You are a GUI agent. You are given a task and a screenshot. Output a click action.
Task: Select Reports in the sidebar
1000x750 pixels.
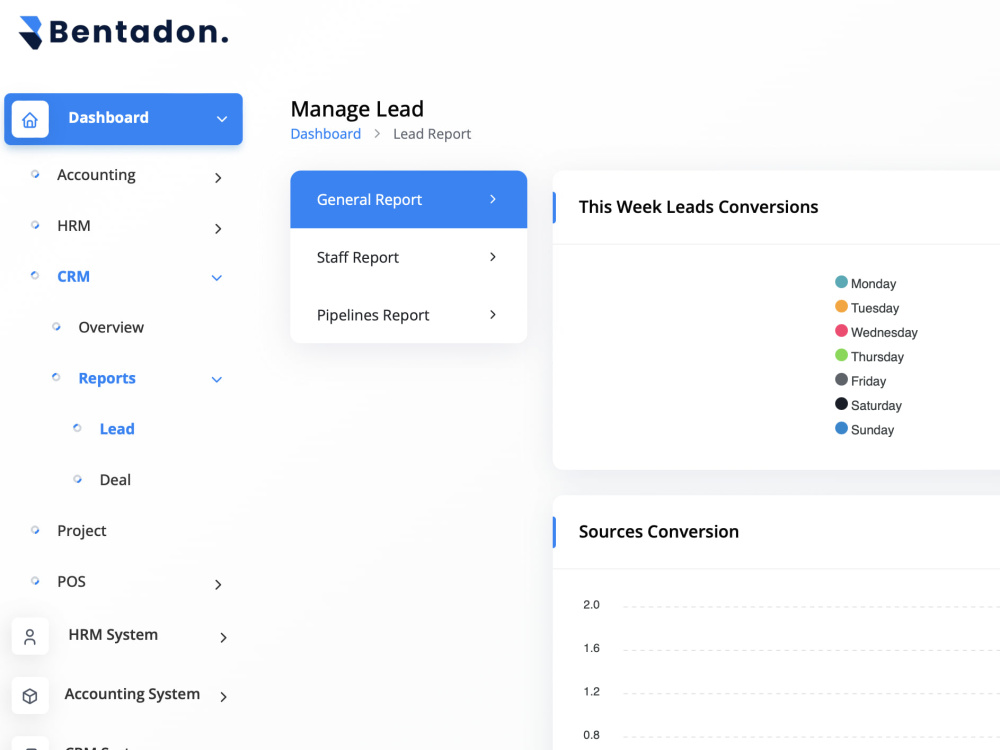(107, 378)
